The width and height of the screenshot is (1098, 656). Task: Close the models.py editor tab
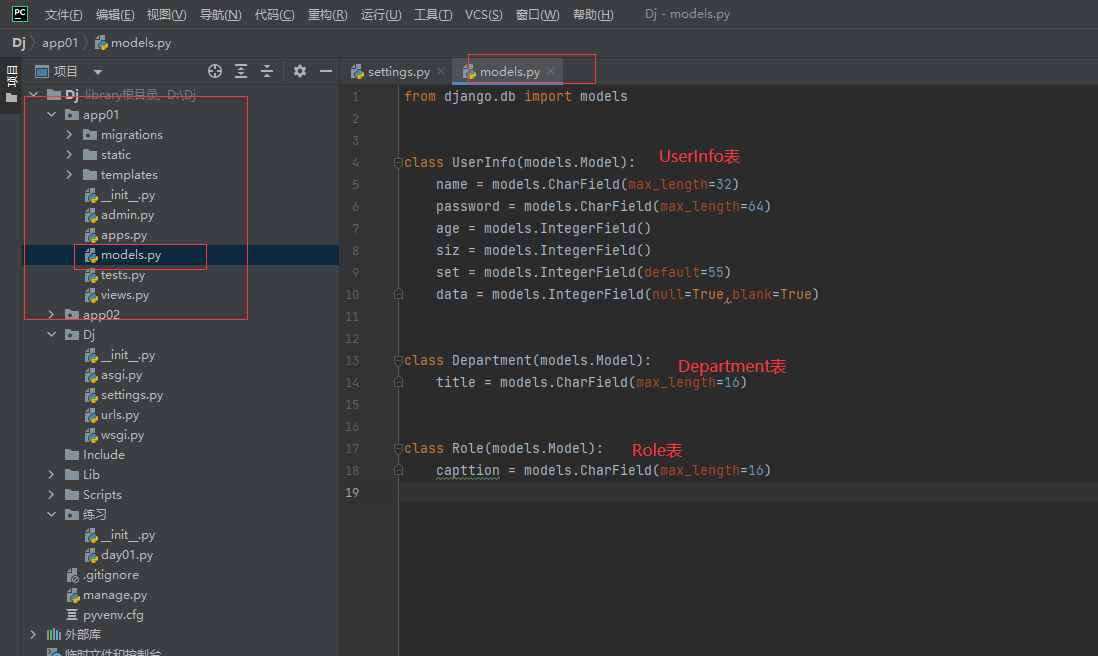(x=551, y=72)
